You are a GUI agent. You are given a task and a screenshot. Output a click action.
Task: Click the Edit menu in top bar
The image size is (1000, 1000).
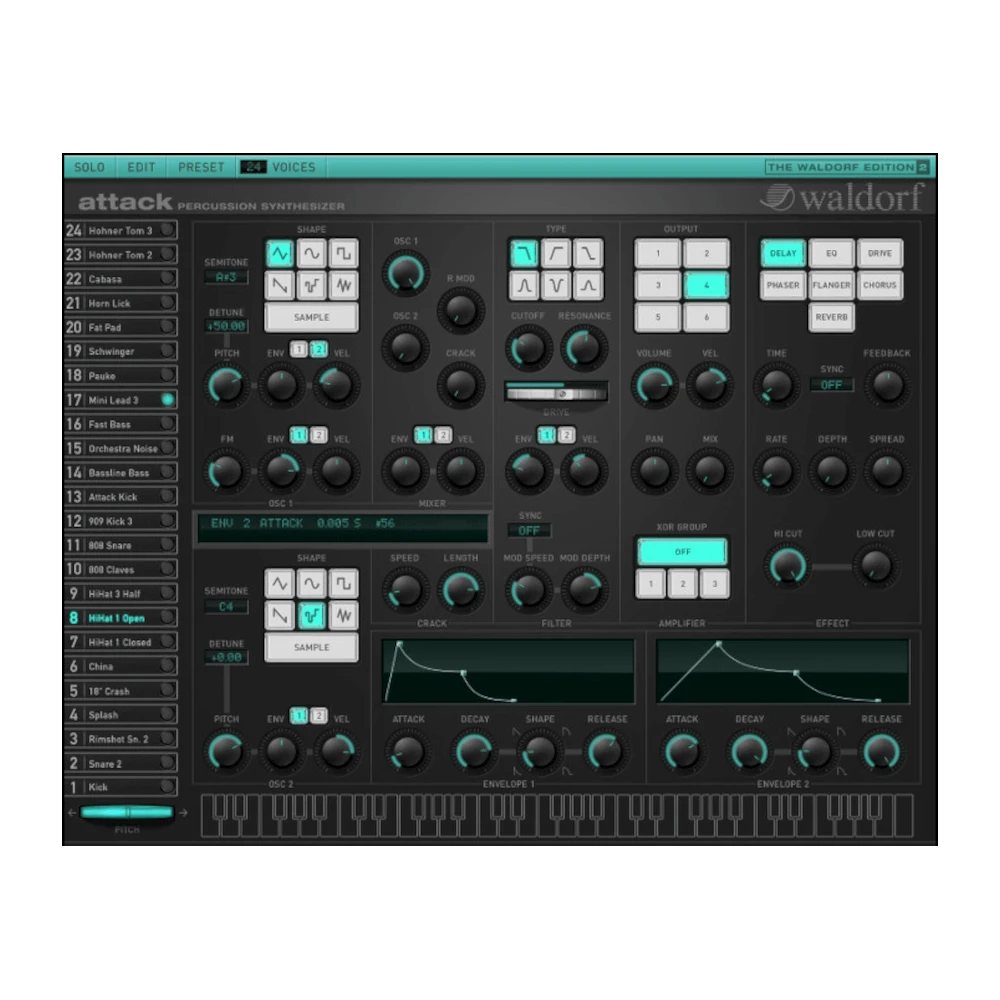141,167
